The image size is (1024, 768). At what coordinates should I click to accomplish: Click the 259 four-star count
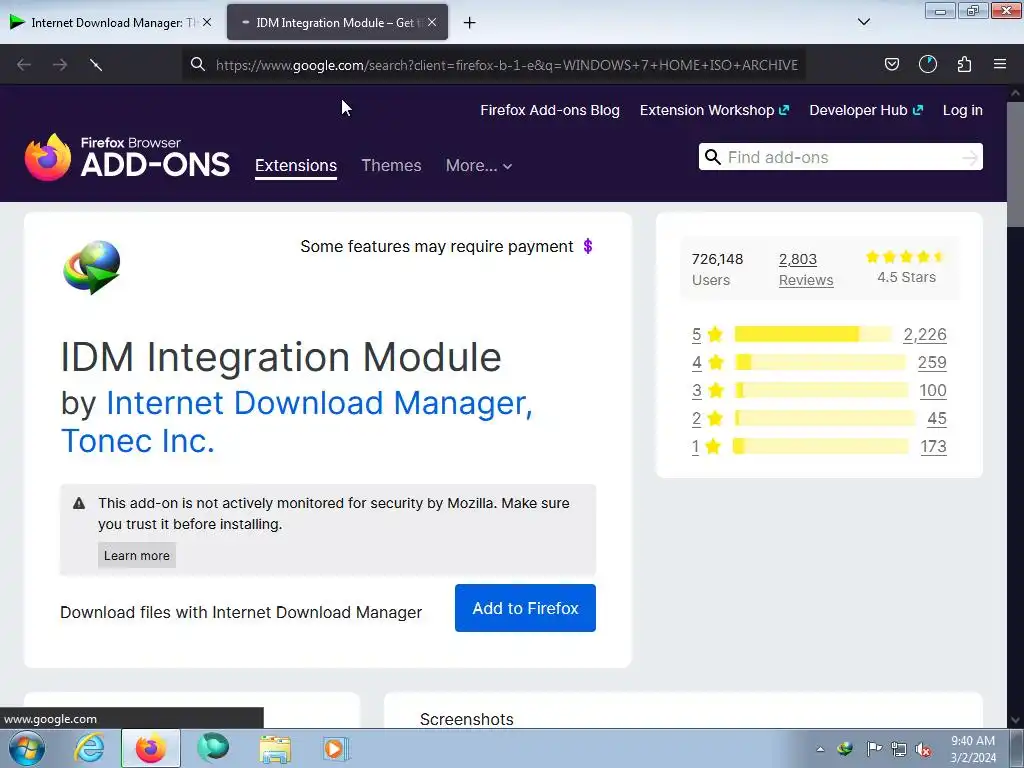click(x=932, y=362)
